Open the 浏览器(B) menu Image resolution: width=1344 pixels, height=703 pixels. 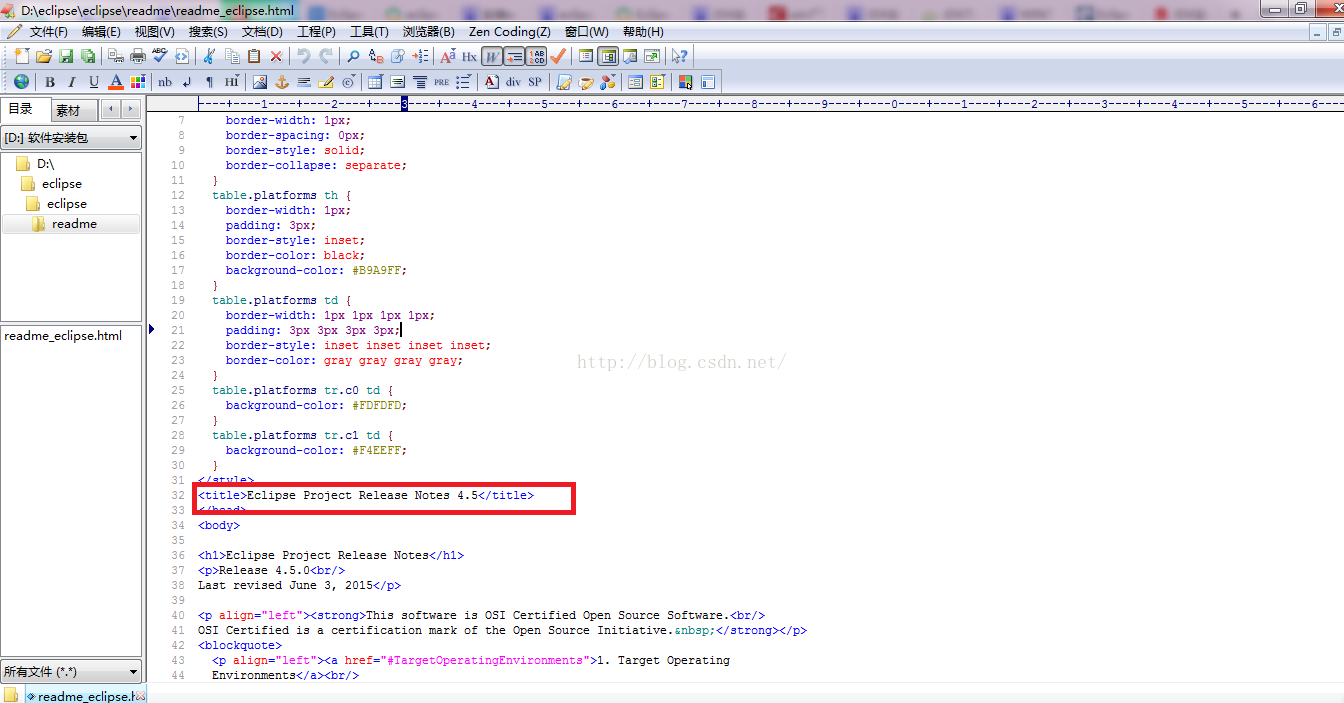click(428, 32)
